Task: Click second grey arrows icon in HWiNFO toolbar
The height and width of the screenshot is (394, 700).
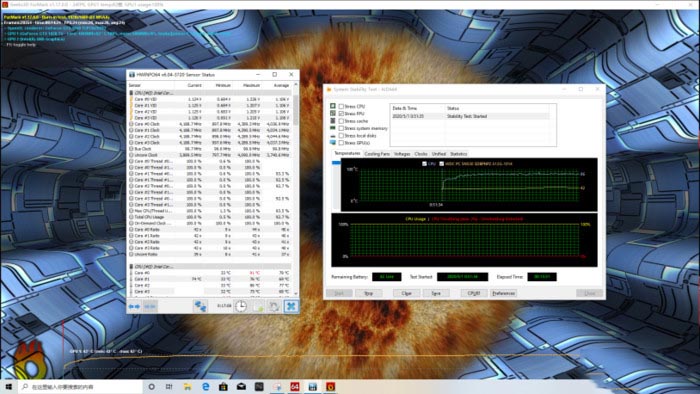Action: (x=150, y=306)
